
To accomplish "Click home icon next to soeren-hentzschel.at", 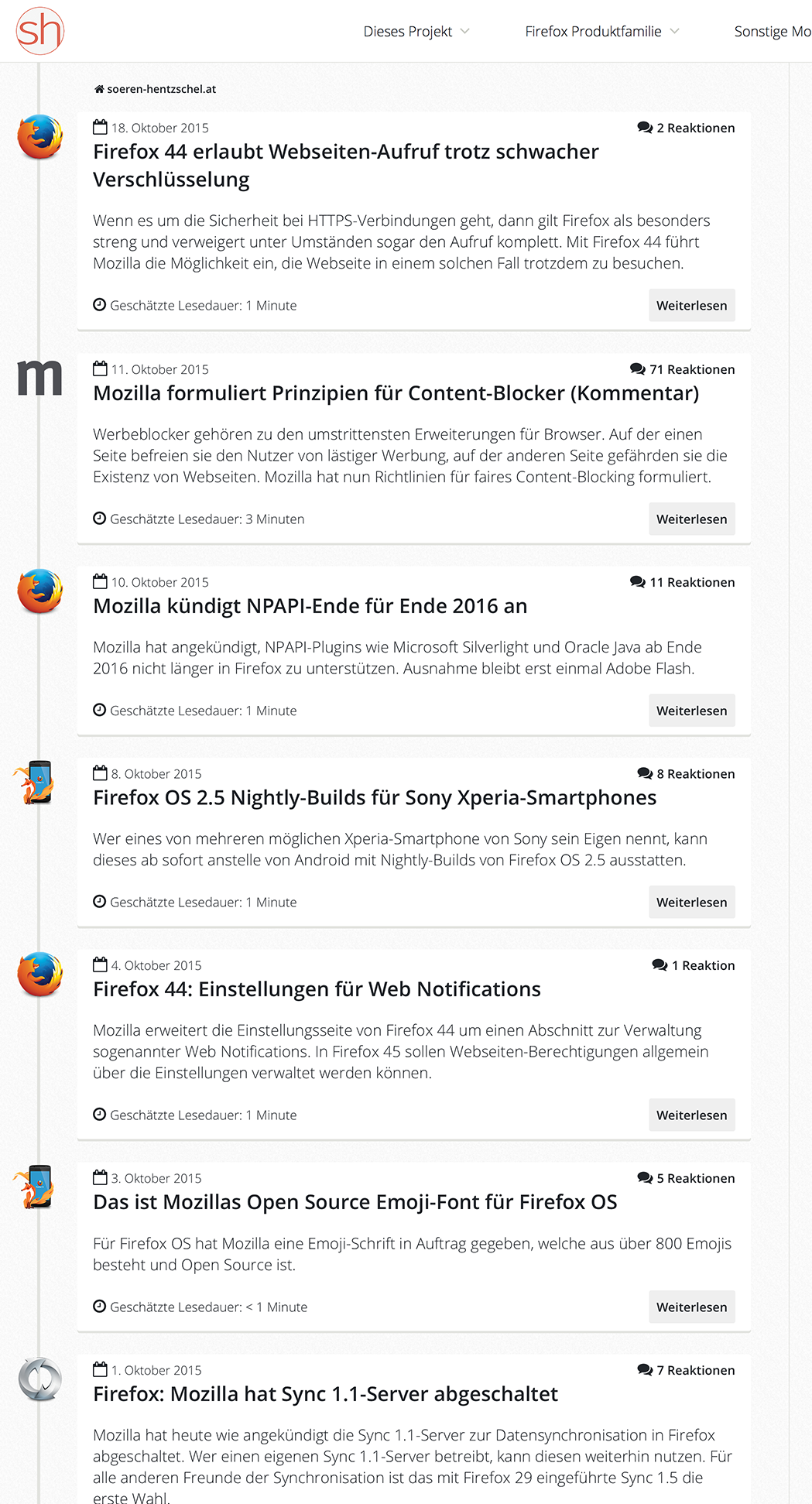I will coord(99,89).
